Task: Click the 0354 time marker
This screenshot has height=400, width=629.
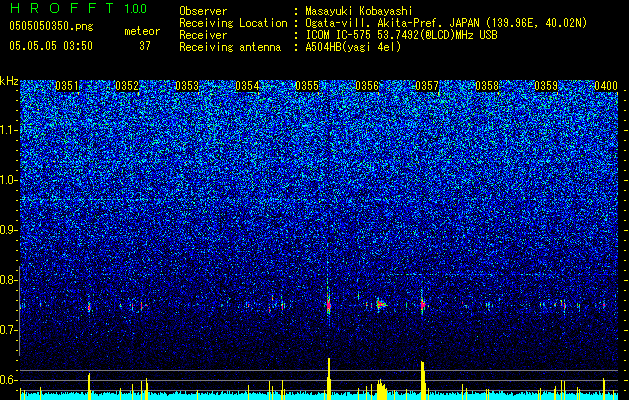Action: click(x=247, y=86)
